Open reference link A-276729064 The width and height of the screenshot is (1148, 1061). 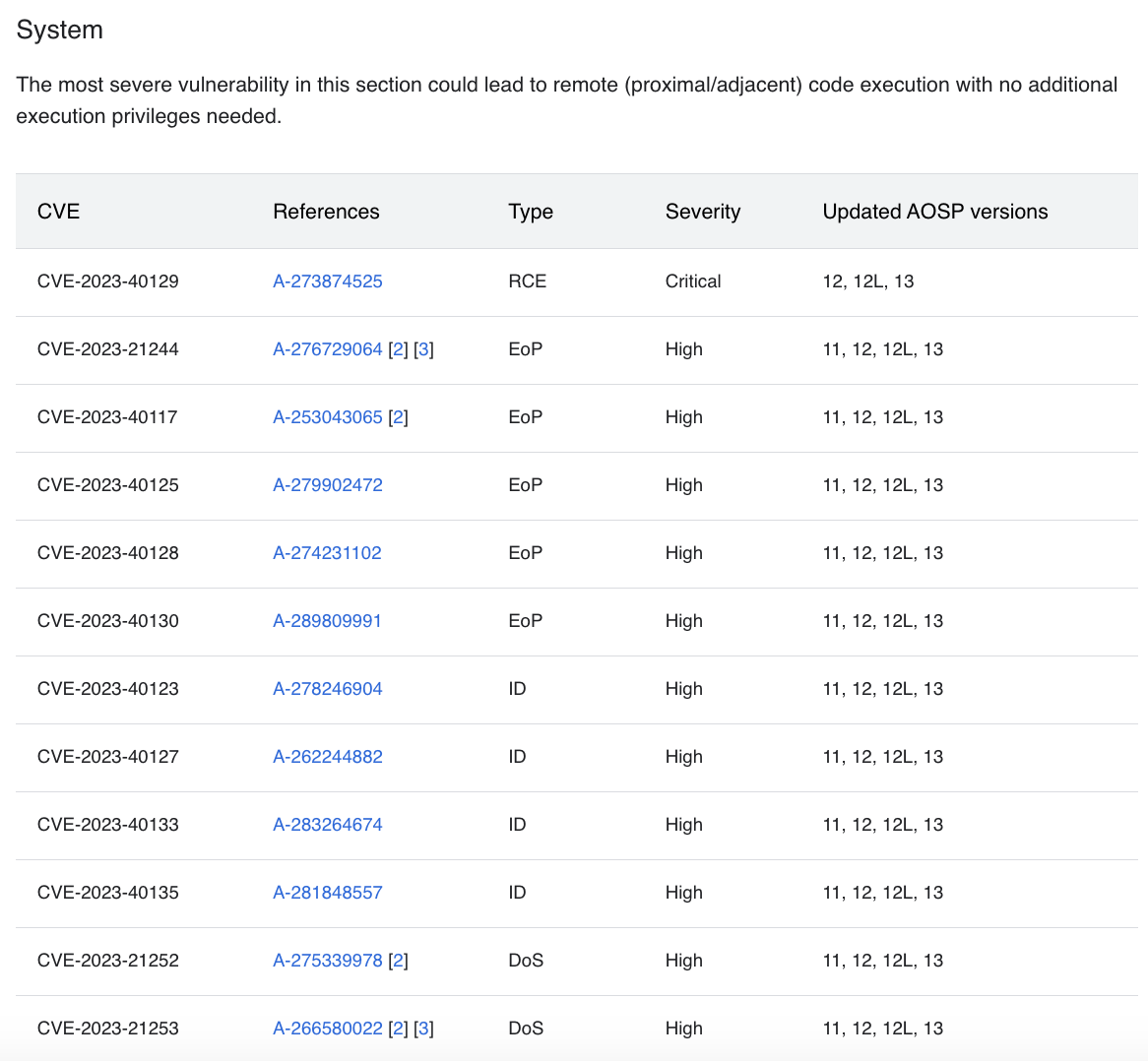(327, 349)
